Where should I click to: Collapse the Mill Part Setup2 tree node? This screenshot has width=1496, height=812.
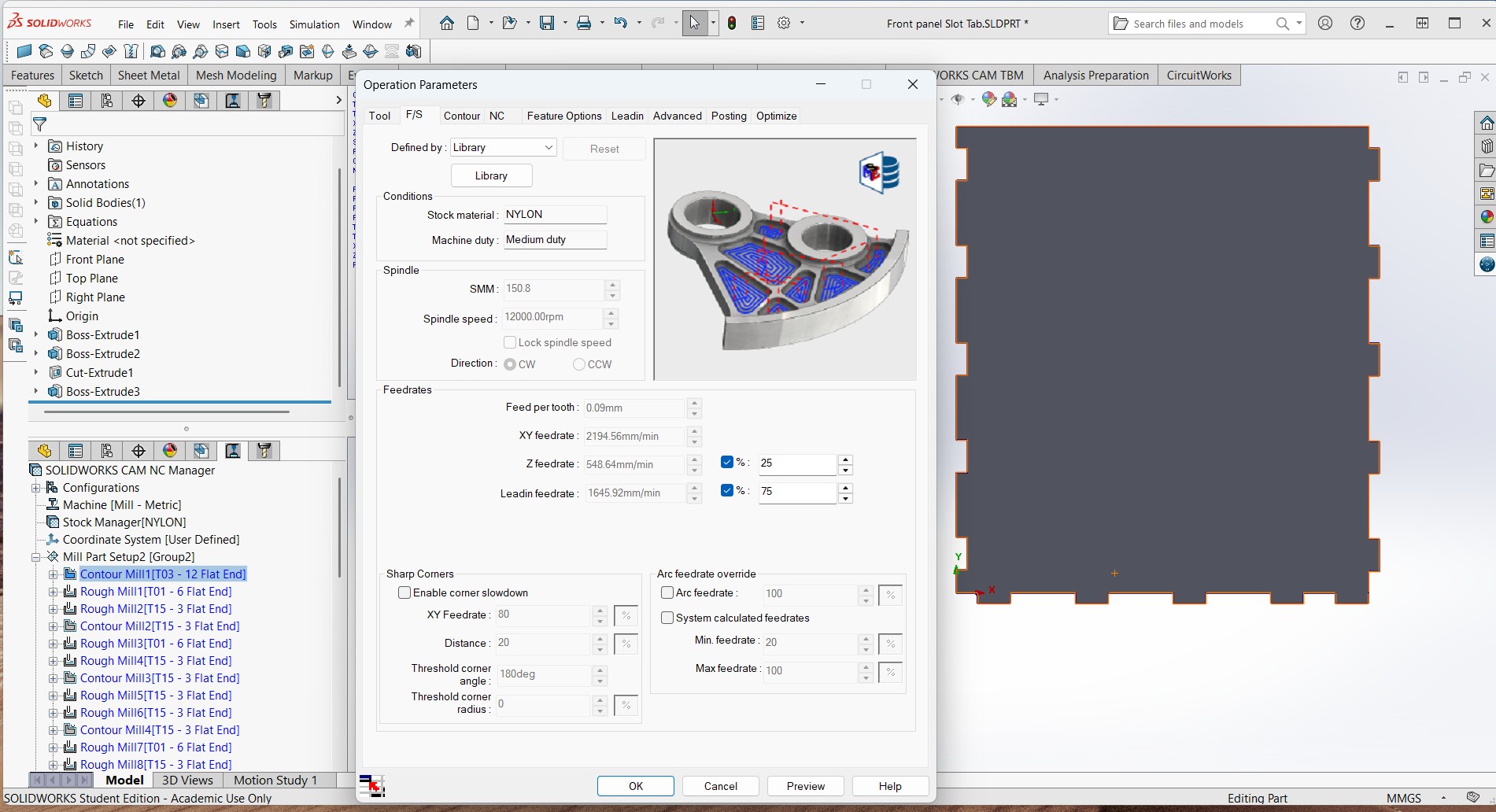pos(35,557)
